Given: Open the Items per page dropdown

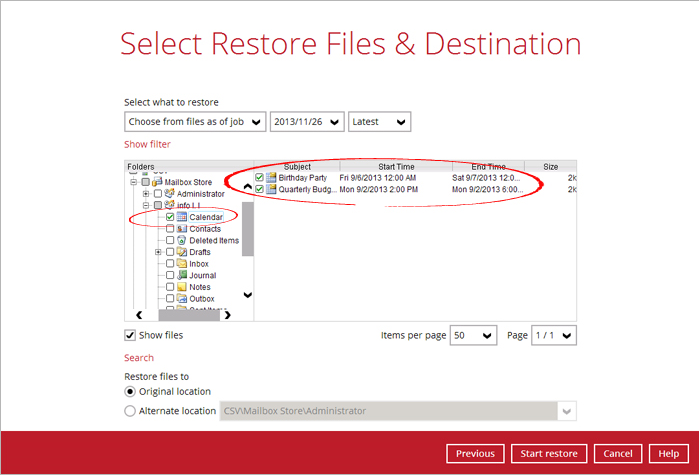Looking at the screenshot, I should pyautogui.click(x=473, y=335).
